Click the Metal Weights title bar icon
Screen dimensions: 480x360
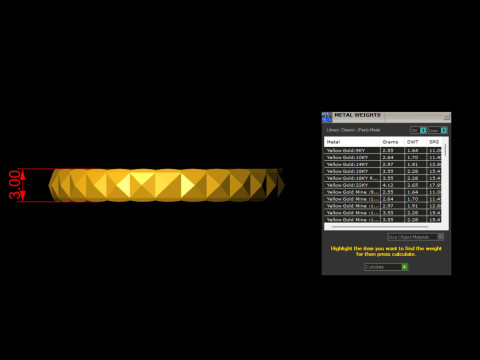[327, 117]
